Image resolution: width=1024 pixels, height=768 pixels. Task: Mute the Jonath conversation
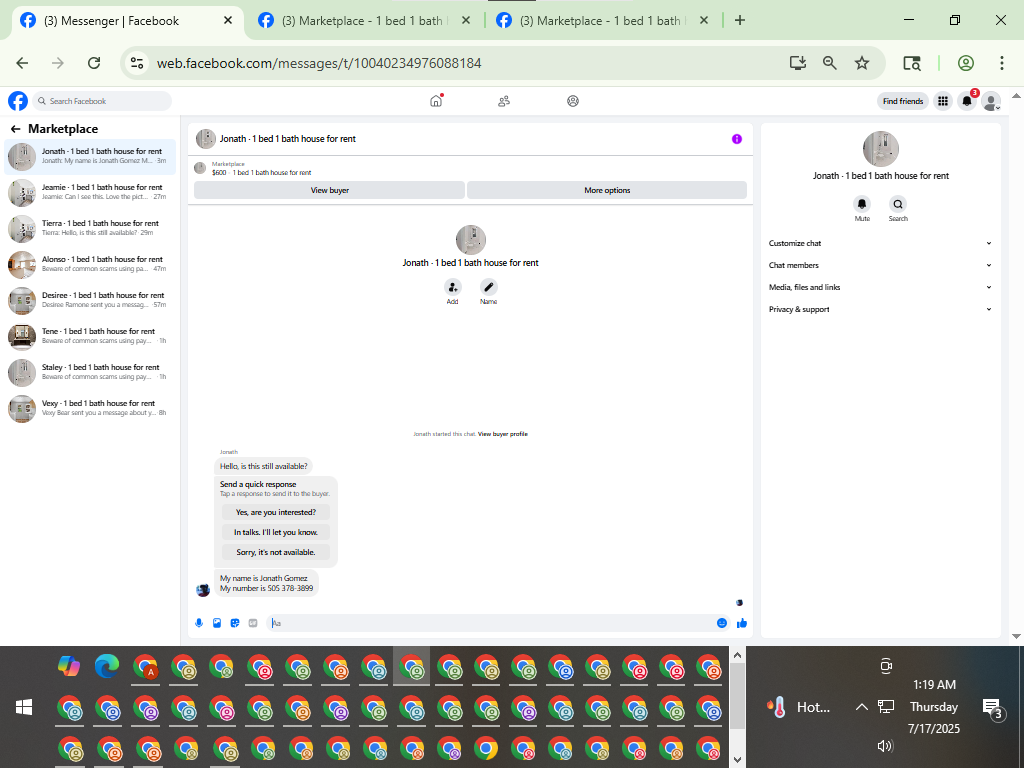862,204
